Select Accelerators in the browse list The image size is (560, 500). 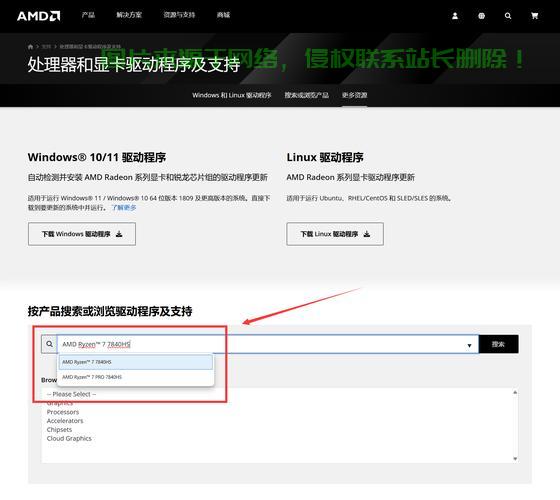[65, 421]
